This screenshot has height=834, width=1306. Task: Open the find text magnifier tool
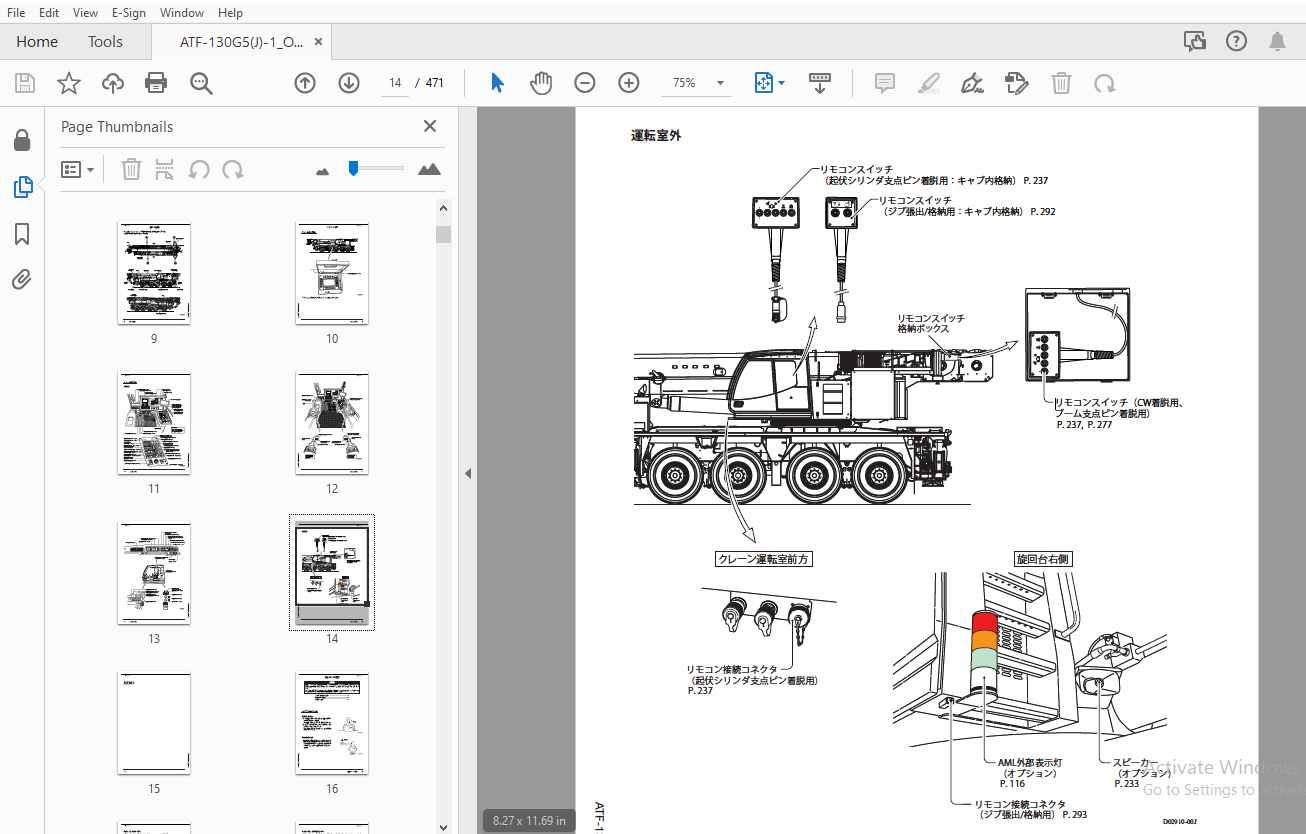coord(201,83)
